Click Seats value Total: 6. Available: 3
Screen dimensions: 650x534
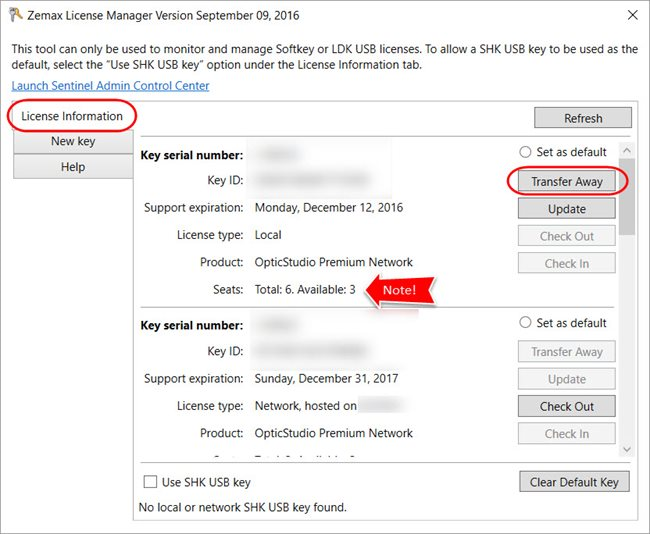(305, 289)
